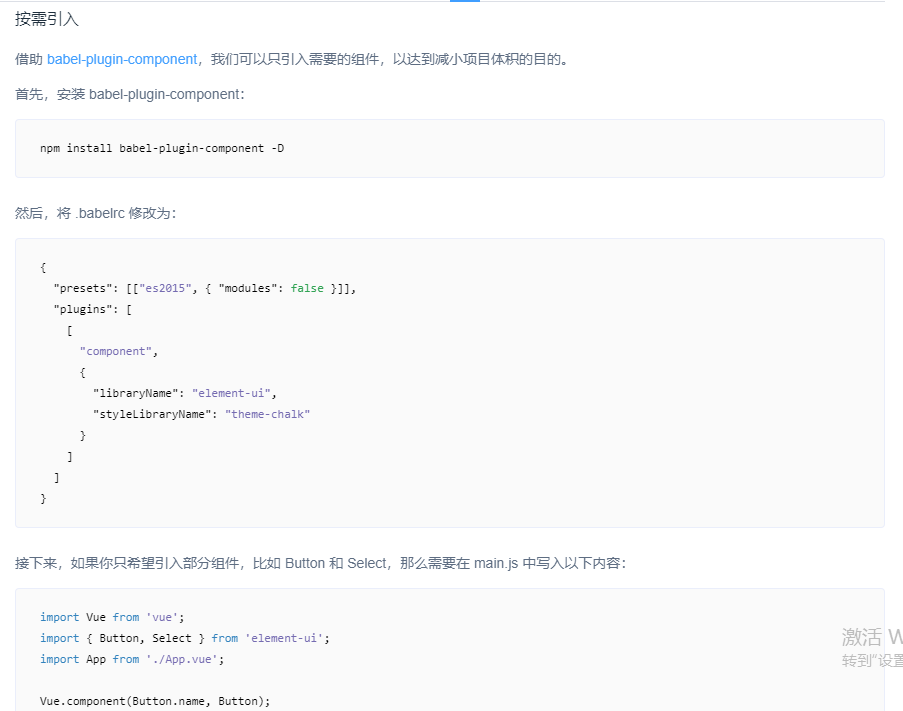
Task: Click the npm install babel-plugin-component command
Action: [162, 148]
